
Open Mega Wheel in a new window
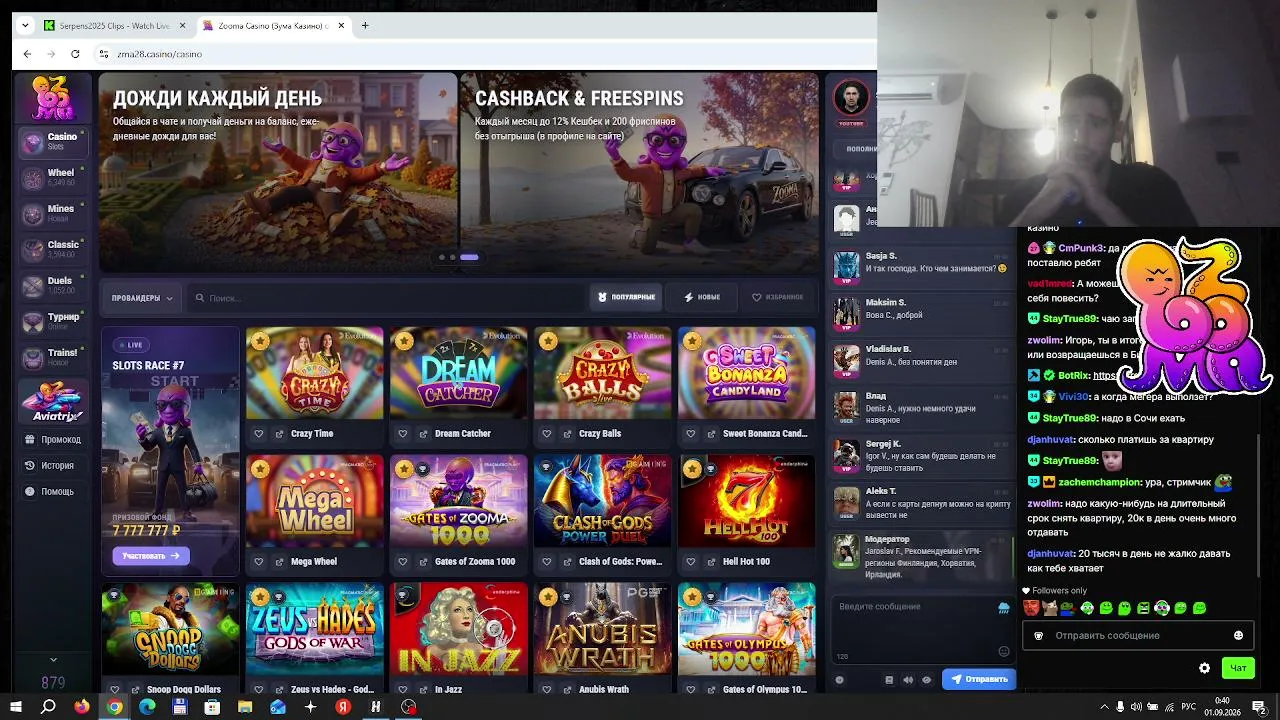(x=279, y=562)
